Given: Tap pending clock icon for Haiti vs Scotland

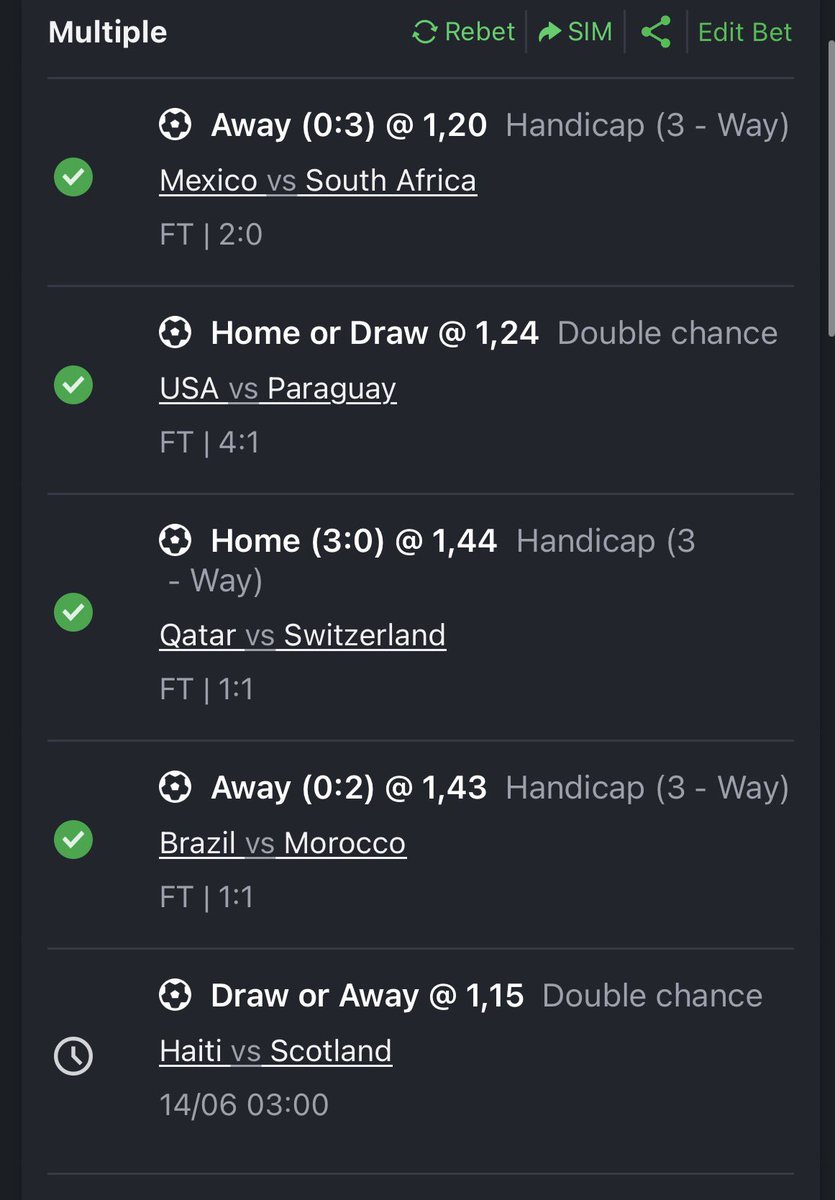Looking at the screenshot, I should (73, 1056).
